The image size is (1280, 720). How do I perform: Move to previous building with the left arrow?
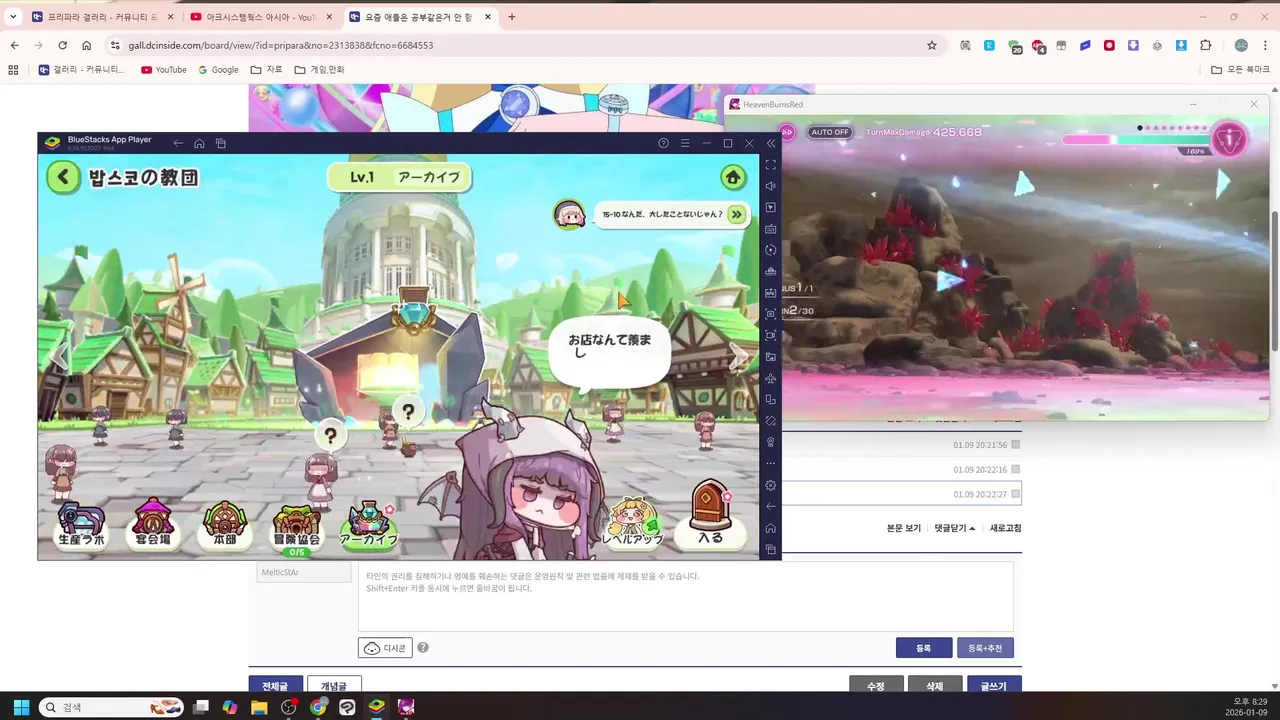click(61, 357)
